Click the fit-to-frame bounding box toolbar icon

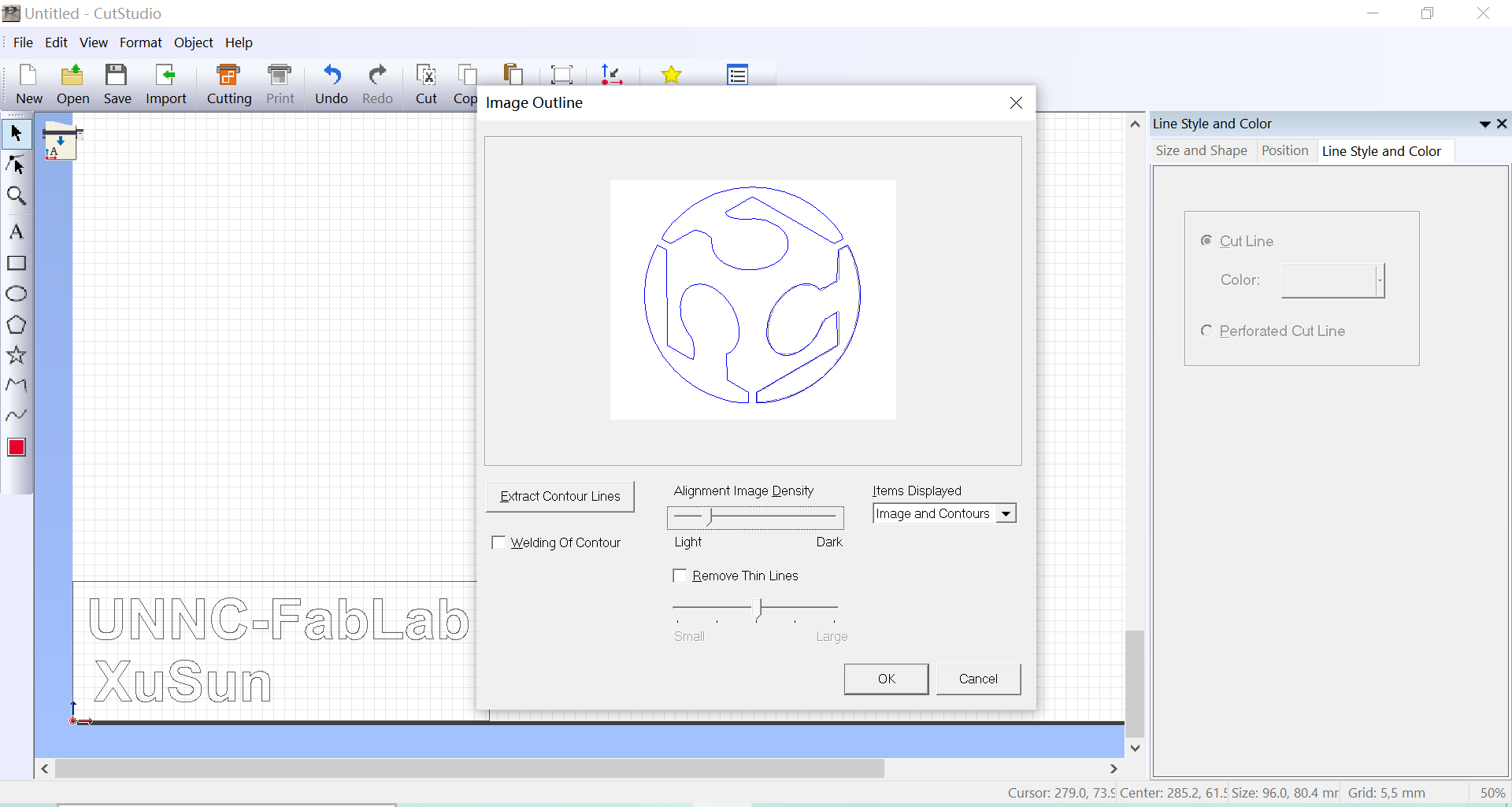click(x=562, y=75)
